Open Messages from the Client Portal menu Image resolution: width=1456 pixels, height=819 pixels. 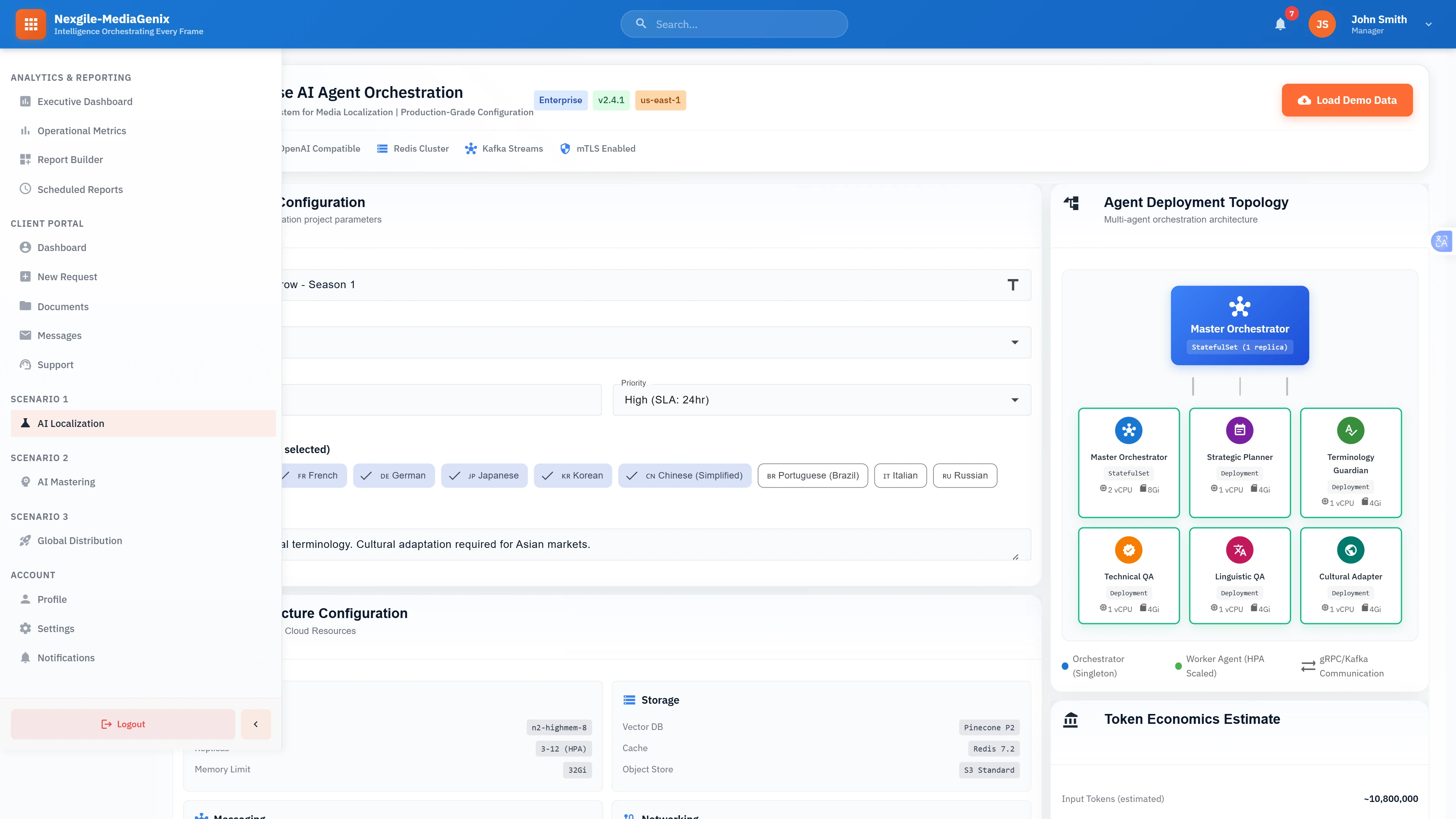click(x=59, y=335)
